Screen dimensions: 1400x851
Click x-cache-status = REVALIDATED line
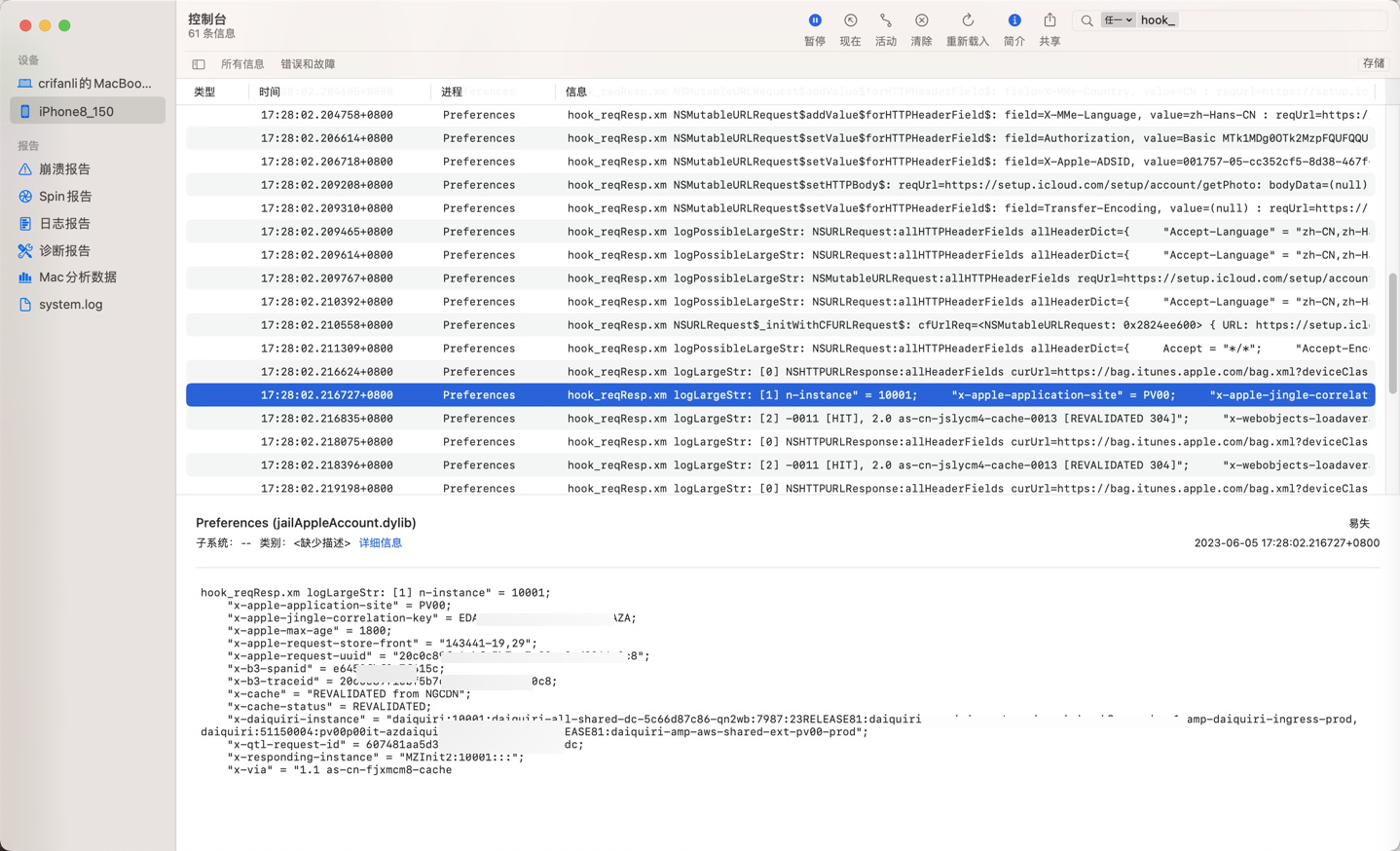[329, 707]
